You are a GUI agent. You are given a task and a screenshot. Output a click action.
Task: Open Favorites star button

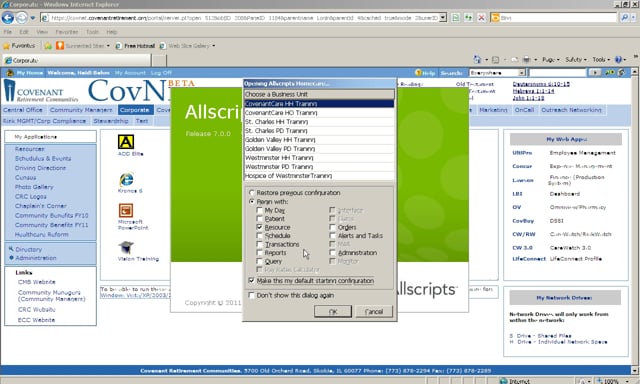coord(19,46)
